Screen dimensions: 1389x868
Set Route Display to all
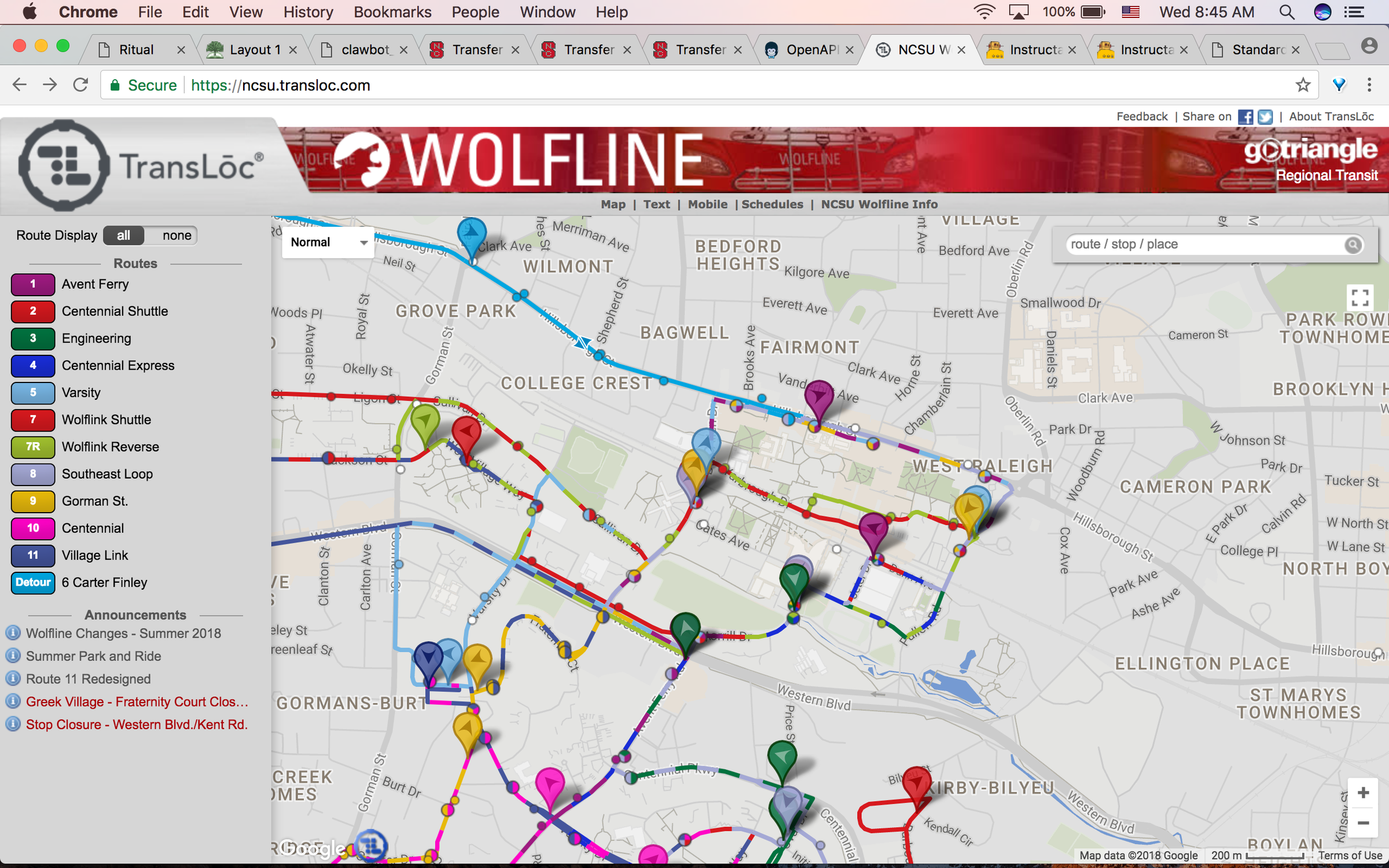point(123,236)
